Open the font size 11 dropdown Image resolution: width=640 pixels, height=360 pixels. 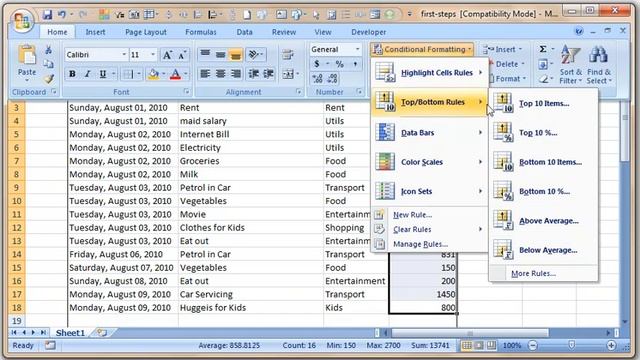[153, 54]
